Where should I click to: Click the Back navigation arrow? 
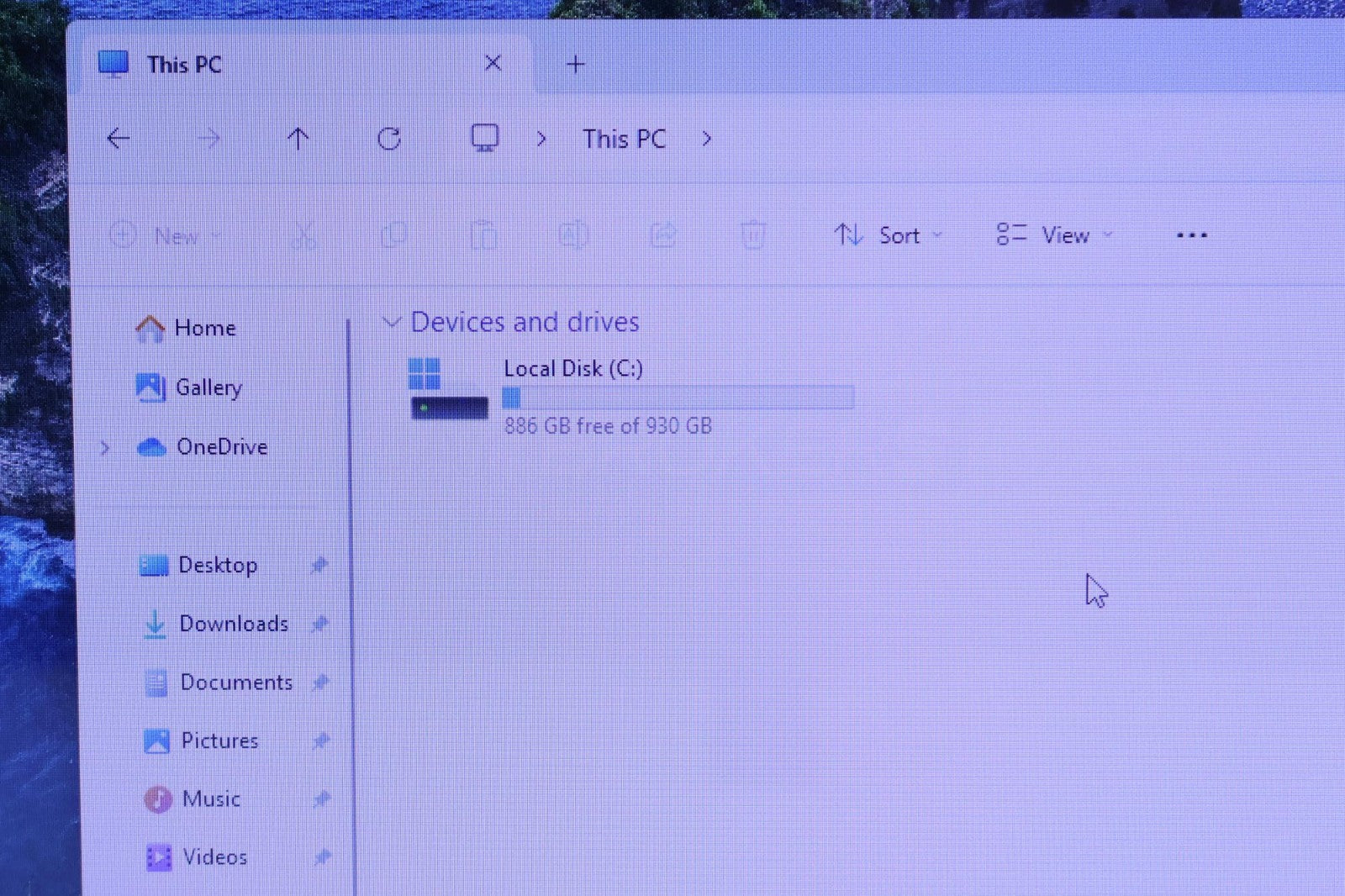119,139
